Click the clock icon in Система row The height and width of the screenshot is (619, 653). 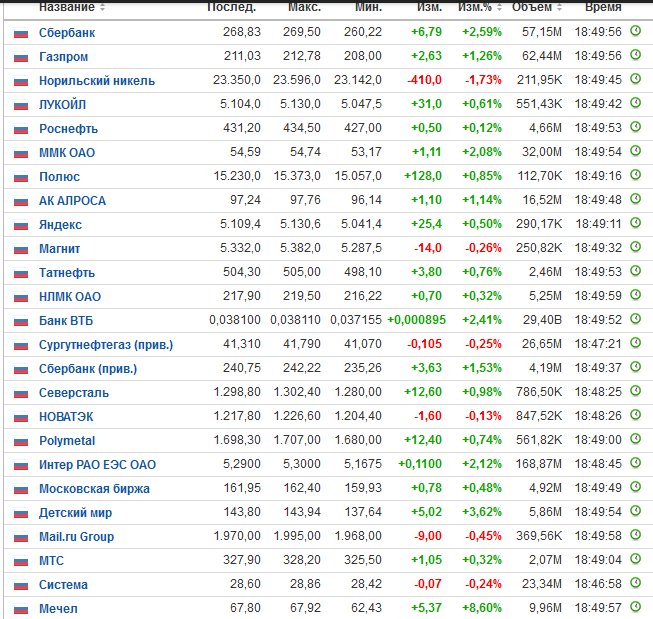(635, 583)
